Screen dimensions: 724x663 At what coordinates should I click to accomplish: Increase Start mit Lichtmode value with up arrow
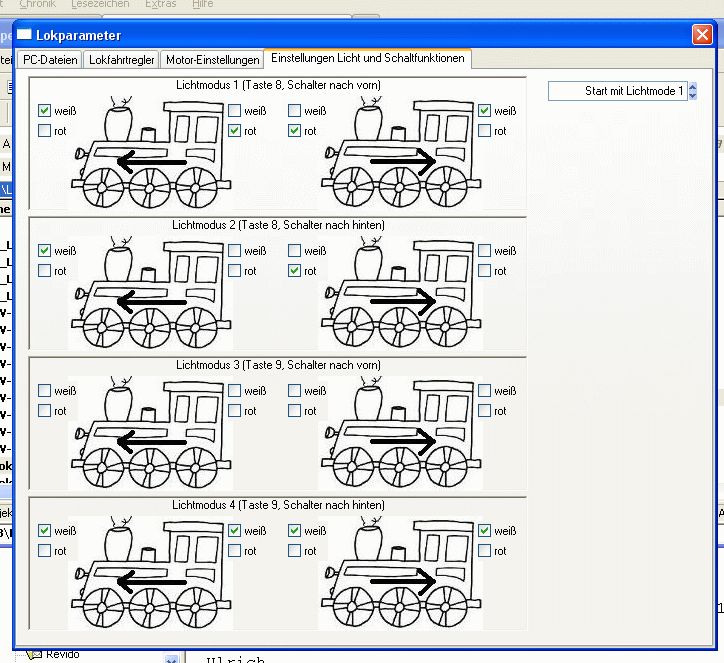692,86
